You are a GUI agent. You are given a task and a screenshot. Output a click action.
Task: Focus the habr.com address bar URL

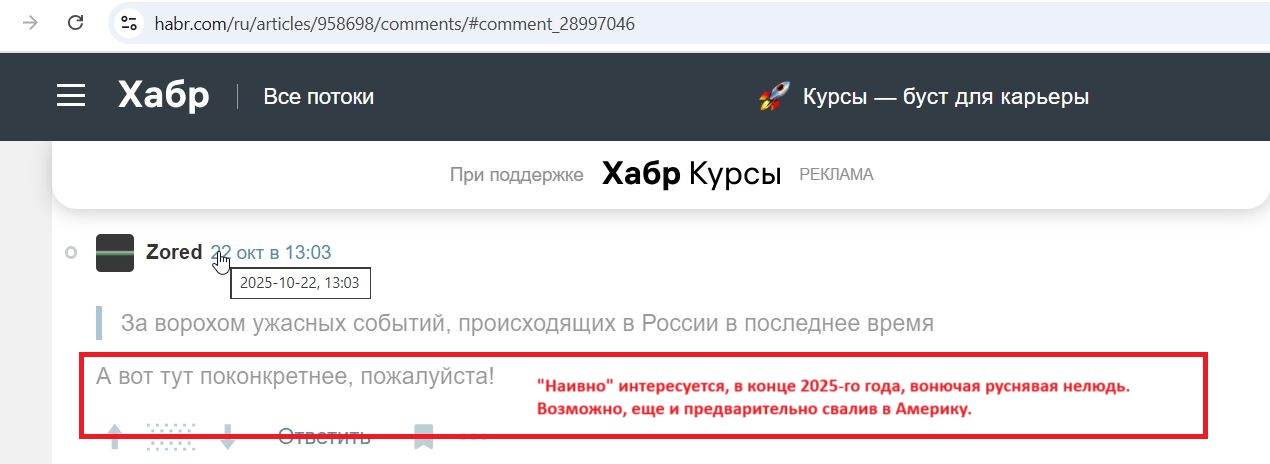pos(394,23)
